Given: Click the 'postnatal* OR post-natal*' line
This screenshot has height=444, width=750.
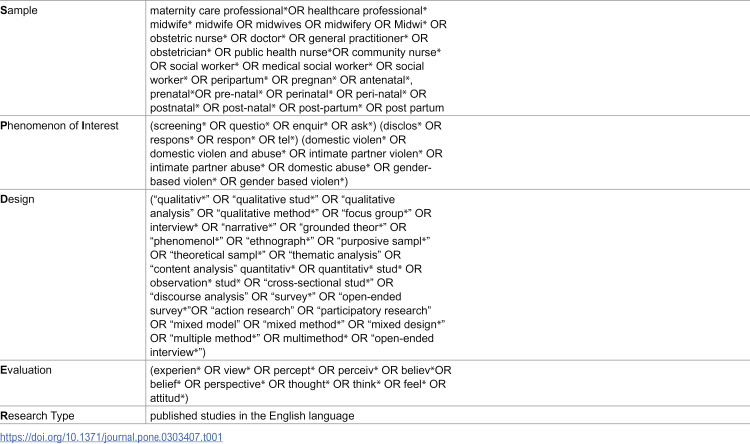Looking at the screenshot, I should [297, 108].
